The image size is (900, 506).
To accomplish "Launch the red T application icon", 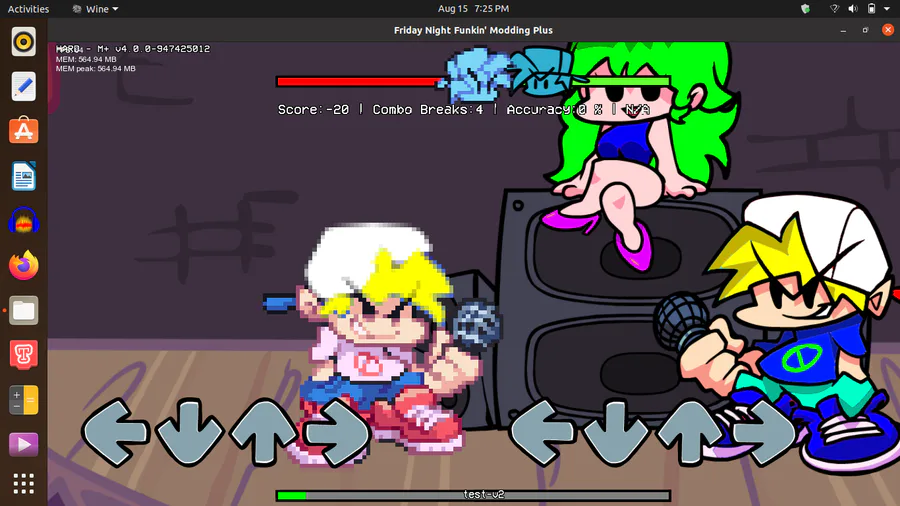I will tap(24, 355).
